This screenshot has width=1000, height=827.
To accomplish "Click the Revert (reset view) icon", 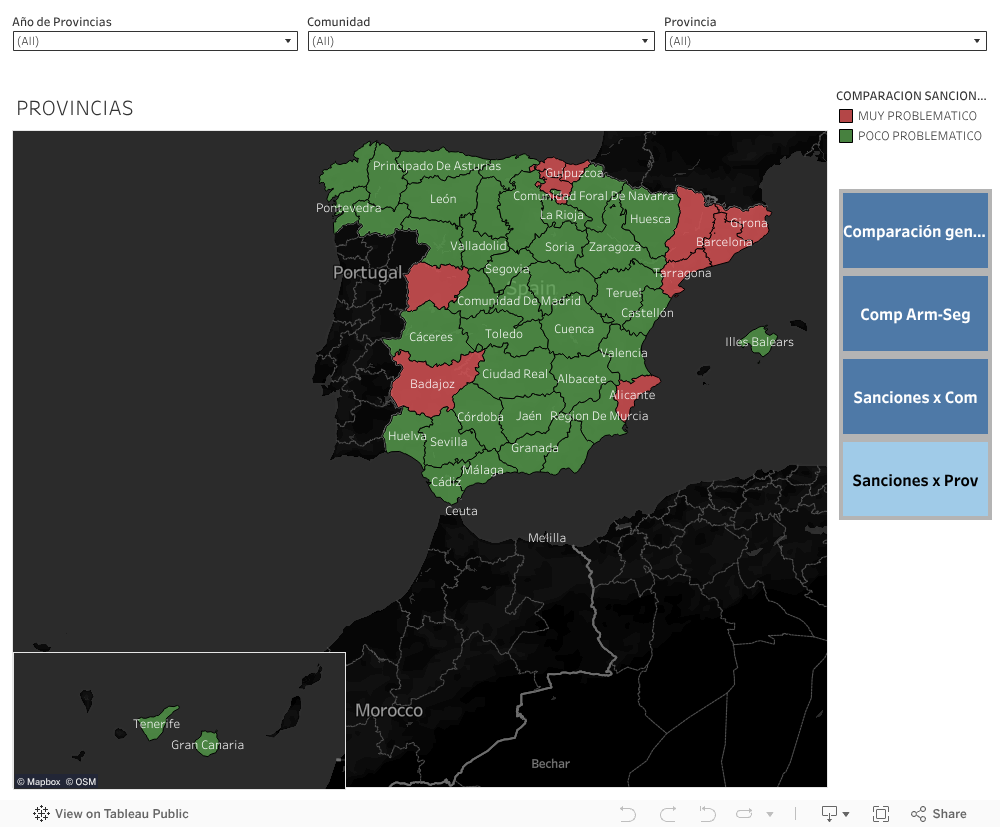I will (707, 814).
